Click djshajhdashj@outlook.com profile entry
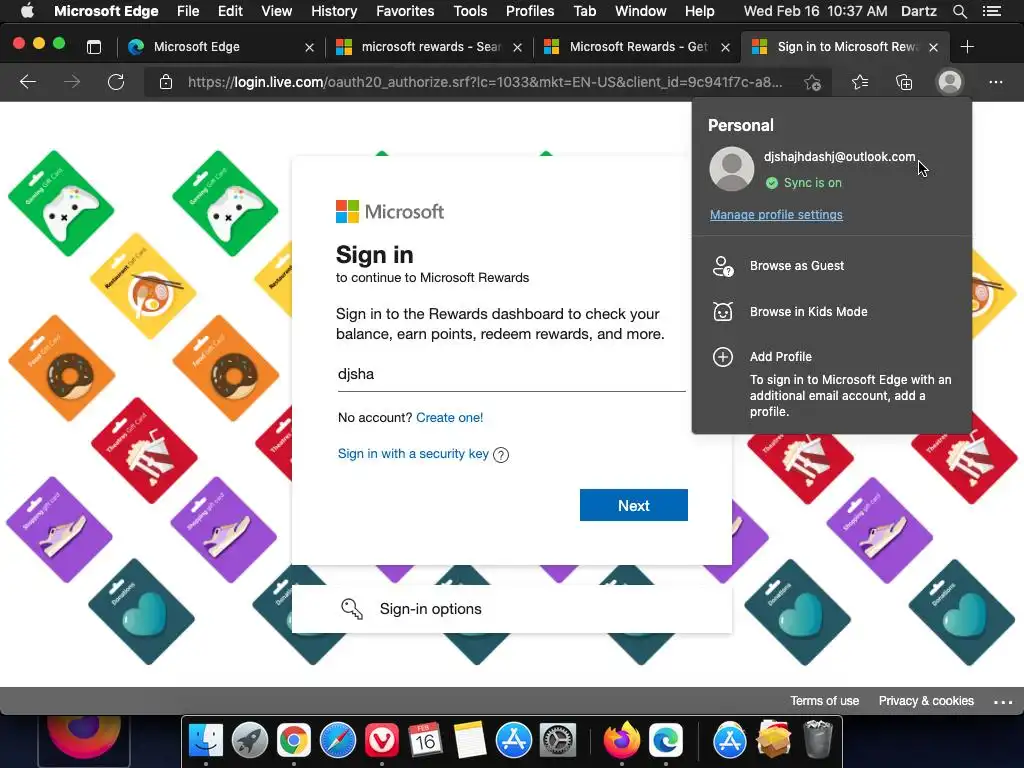This screenshot has width=1024, height=768. tap(839, 157)
